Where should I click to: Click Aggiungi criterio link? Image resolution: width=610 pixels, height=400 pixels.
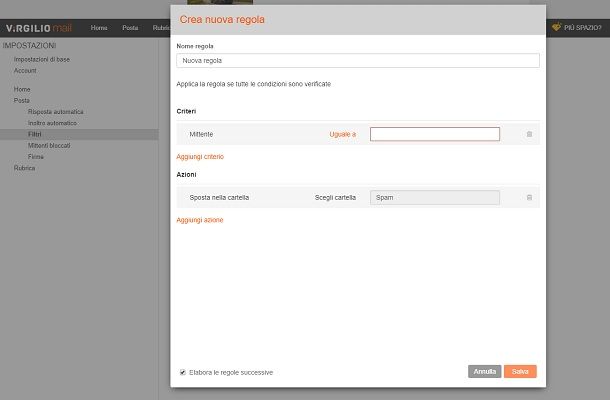(x=200, y=157)
